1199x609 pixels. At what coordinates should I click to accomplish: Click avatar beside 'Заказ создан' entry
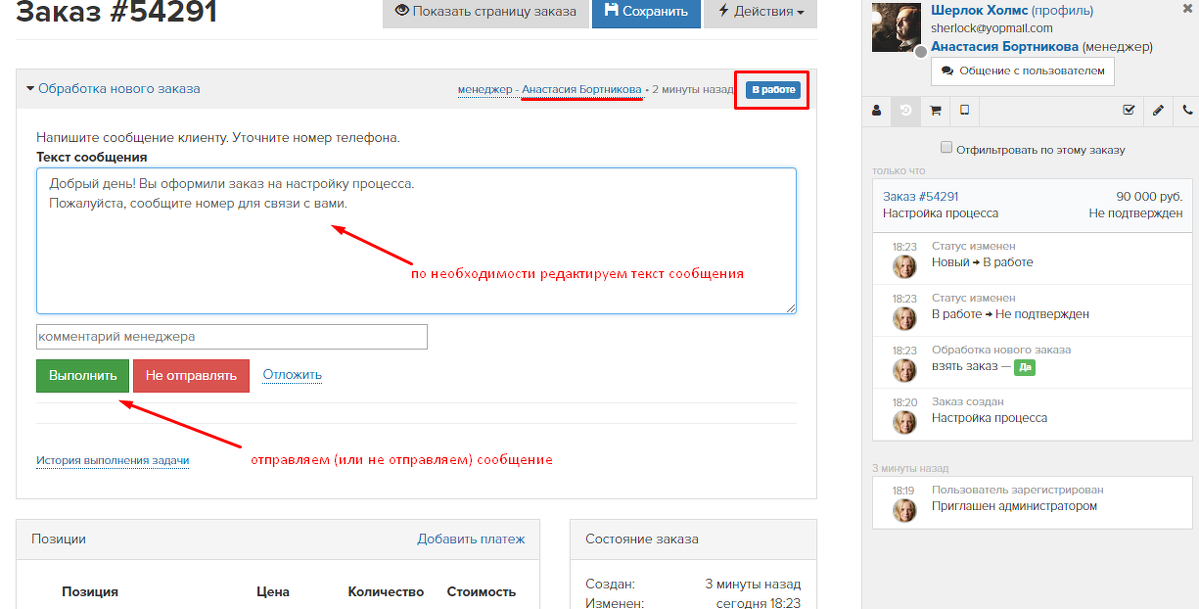pyautogui.click(x=905, y=422)
